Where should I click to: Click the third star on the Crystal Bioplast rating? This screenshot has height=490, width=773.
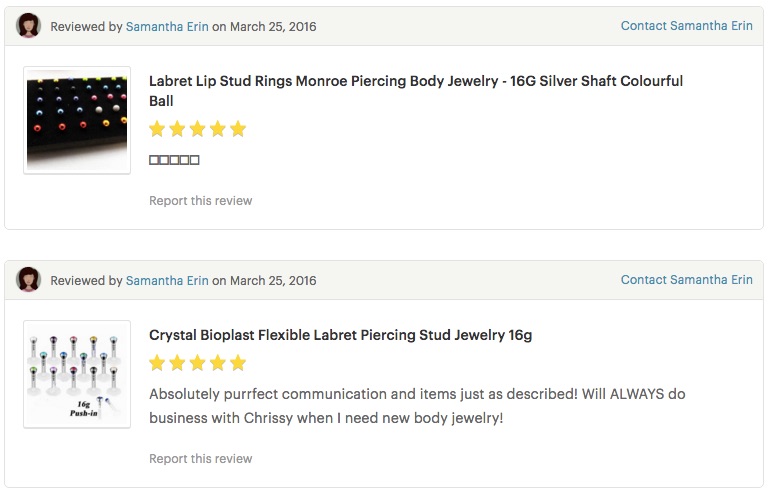[x=197, y=363]
